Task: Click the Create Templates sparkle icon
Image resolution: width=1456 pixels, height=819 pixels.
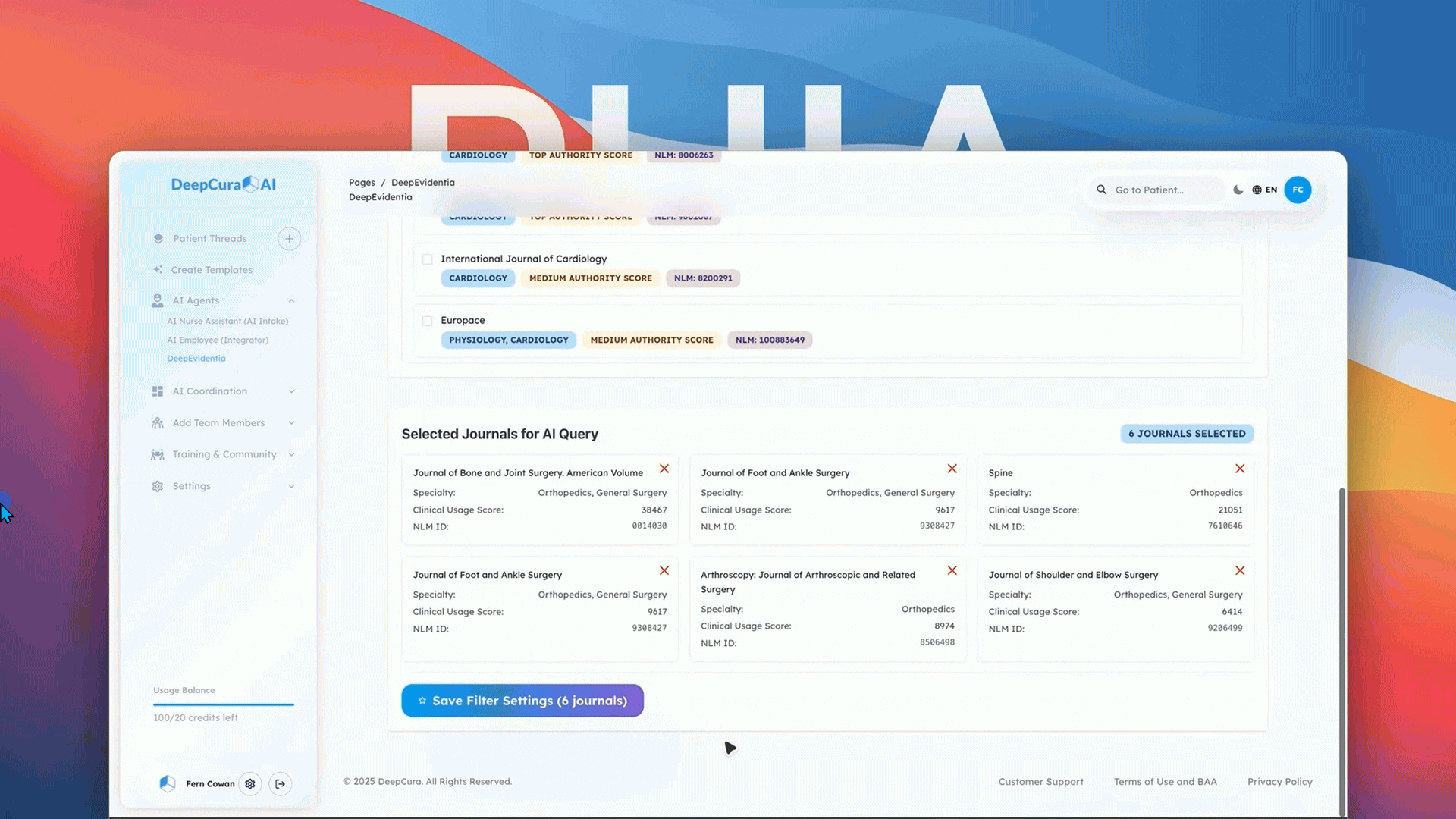Action: pyautogui.click(x=158, y=270)
